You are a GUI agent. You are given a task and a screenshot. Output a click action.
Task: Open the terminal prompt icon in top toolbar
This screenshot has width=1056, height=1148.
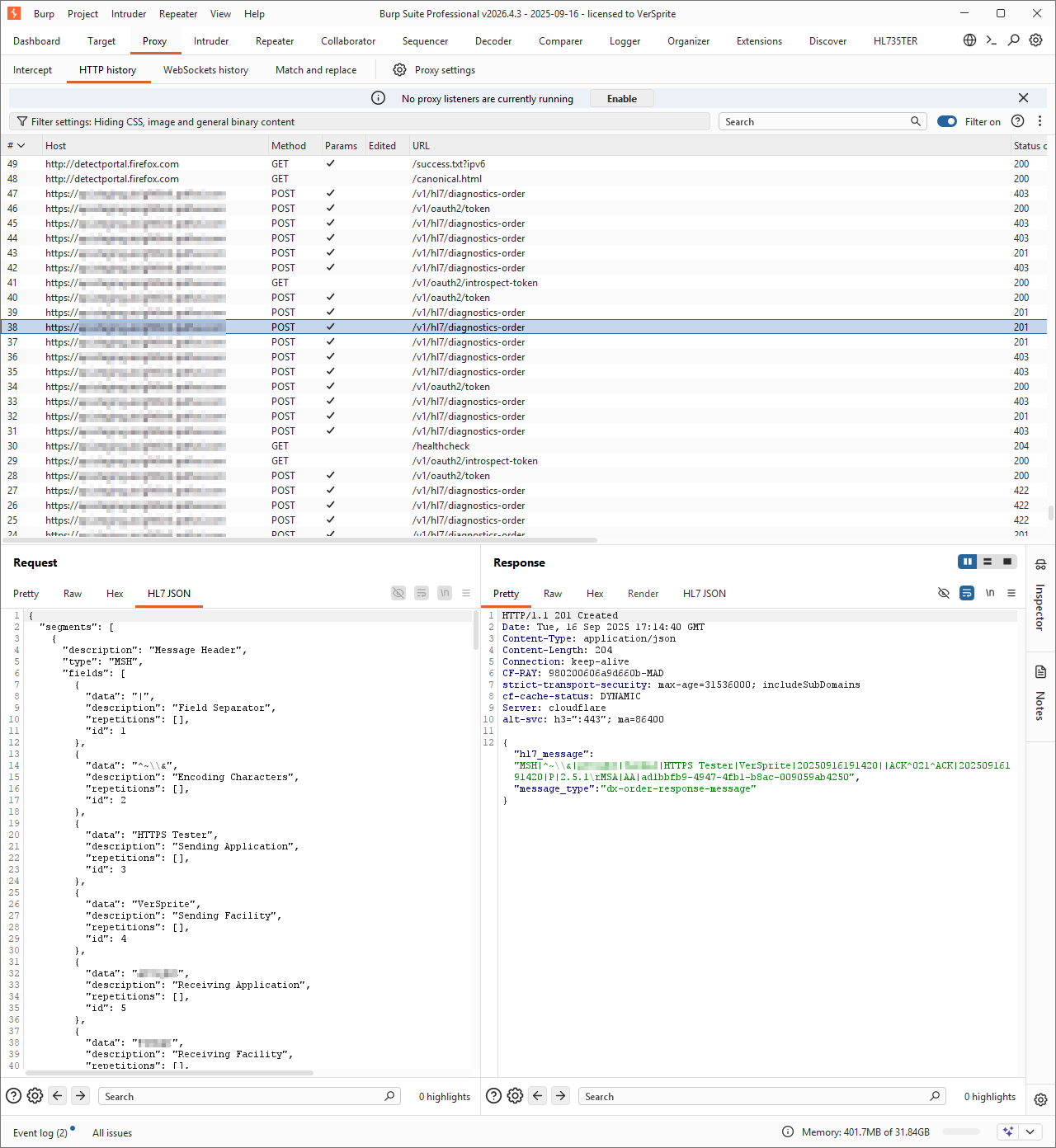coord(992,40)
